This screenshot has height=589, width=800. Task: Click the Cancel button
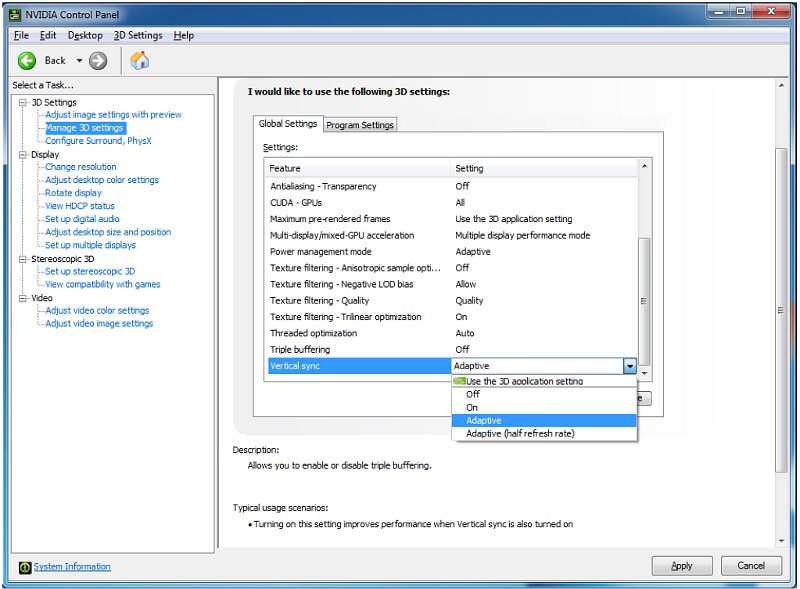click(751, 566)
